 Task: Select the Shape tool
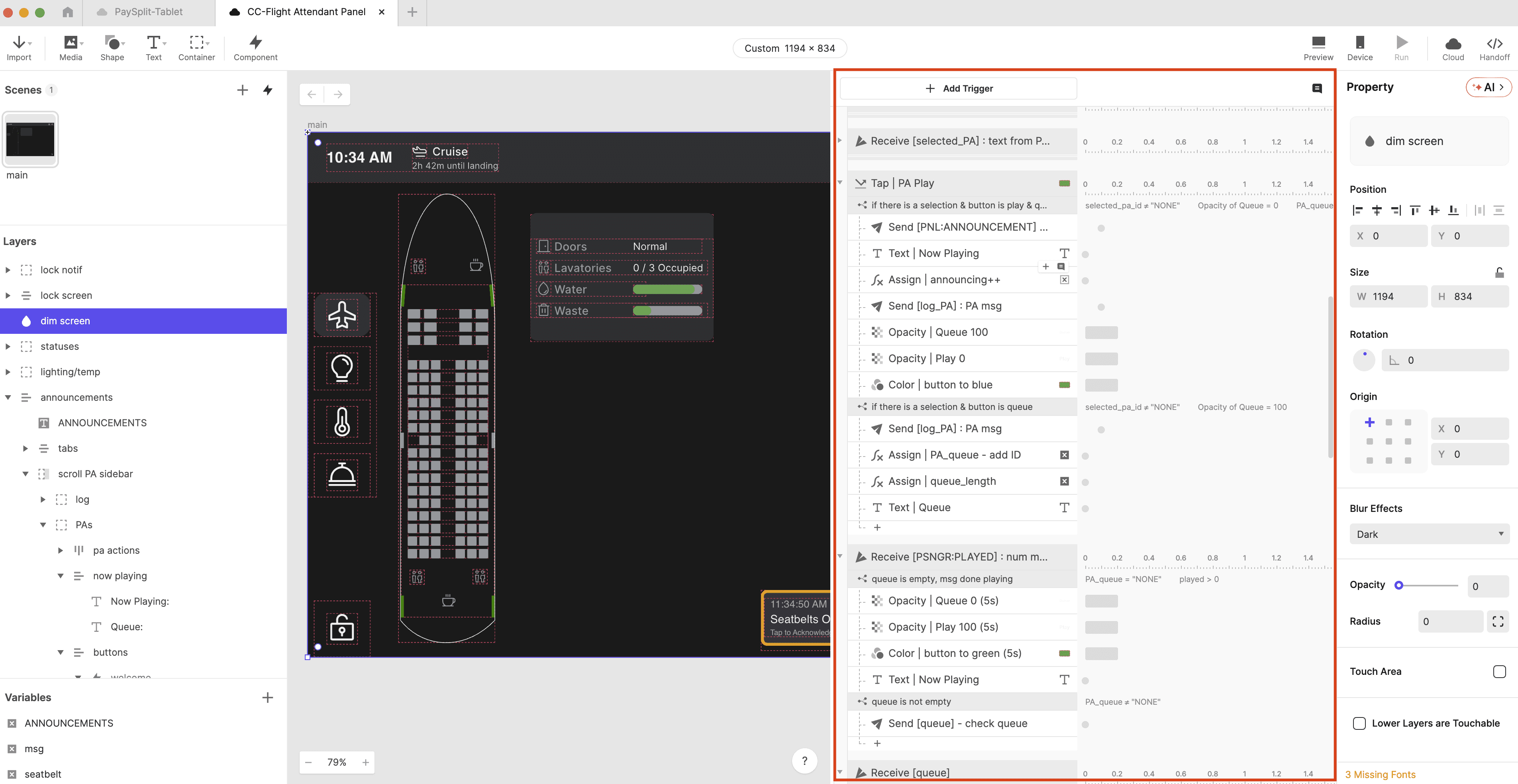tap(112, 48)
